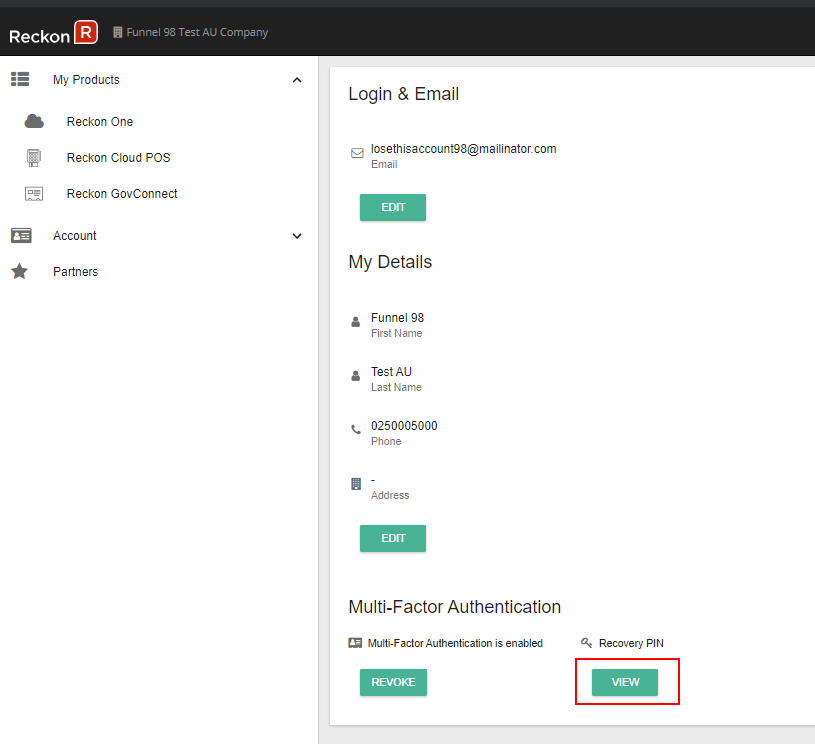Click the Funnel 98 Test AU Company name

tap(197, 32)
